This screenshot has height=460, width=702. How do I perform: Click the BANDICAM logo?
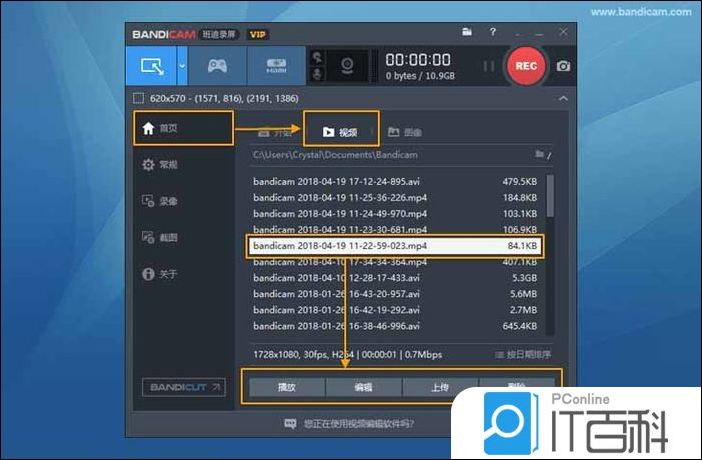(x=164, y=34)
